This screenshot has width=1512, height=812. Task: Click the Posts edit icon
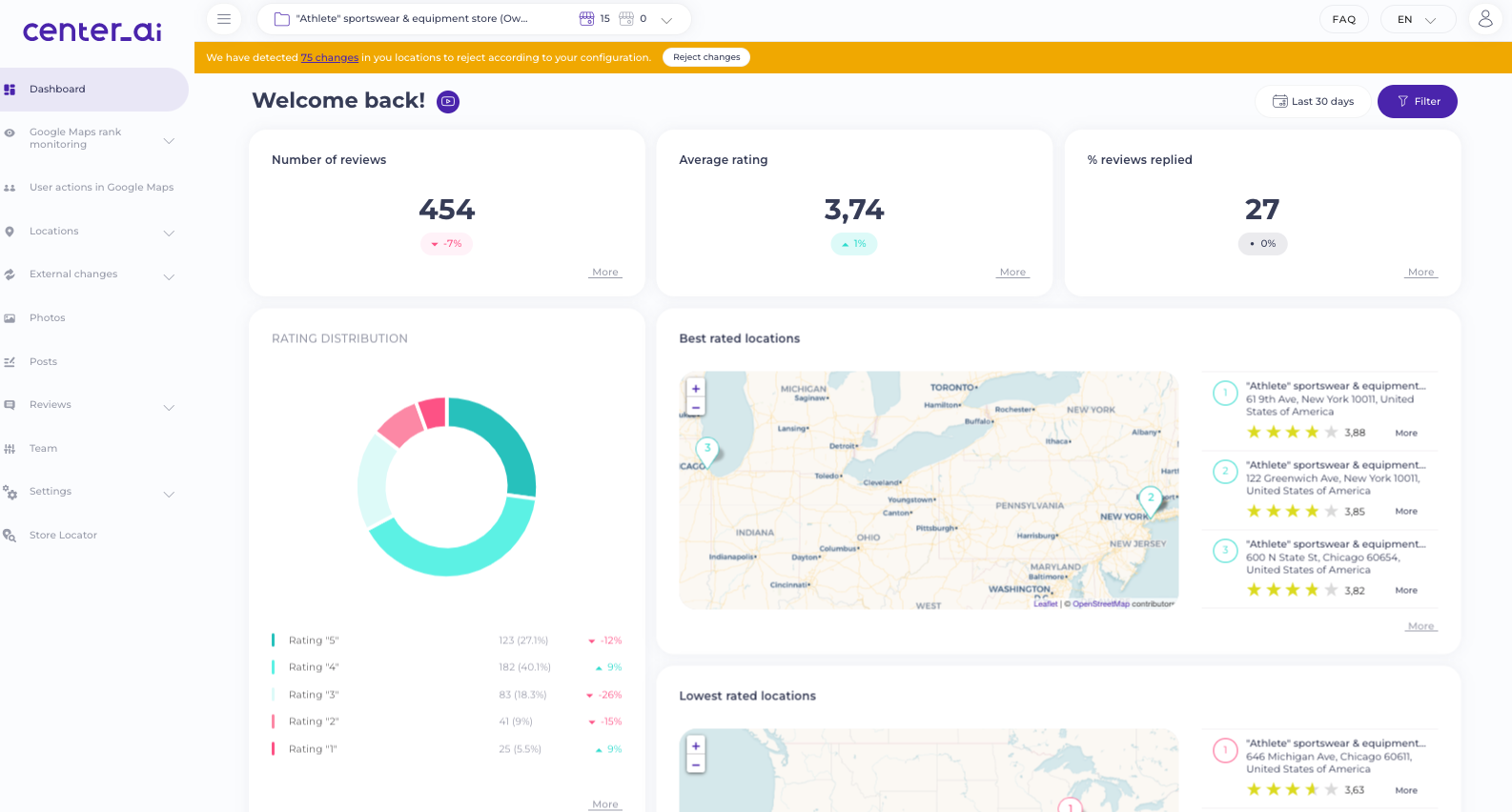click(x=10, y=362)
